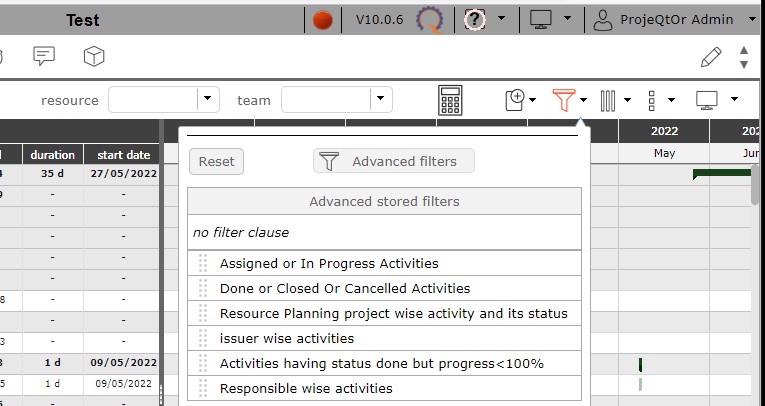This screenshot has width=765, height=406.
Task: Select 'issuer wise activities' stored filter
Action: tap(287, 338)
